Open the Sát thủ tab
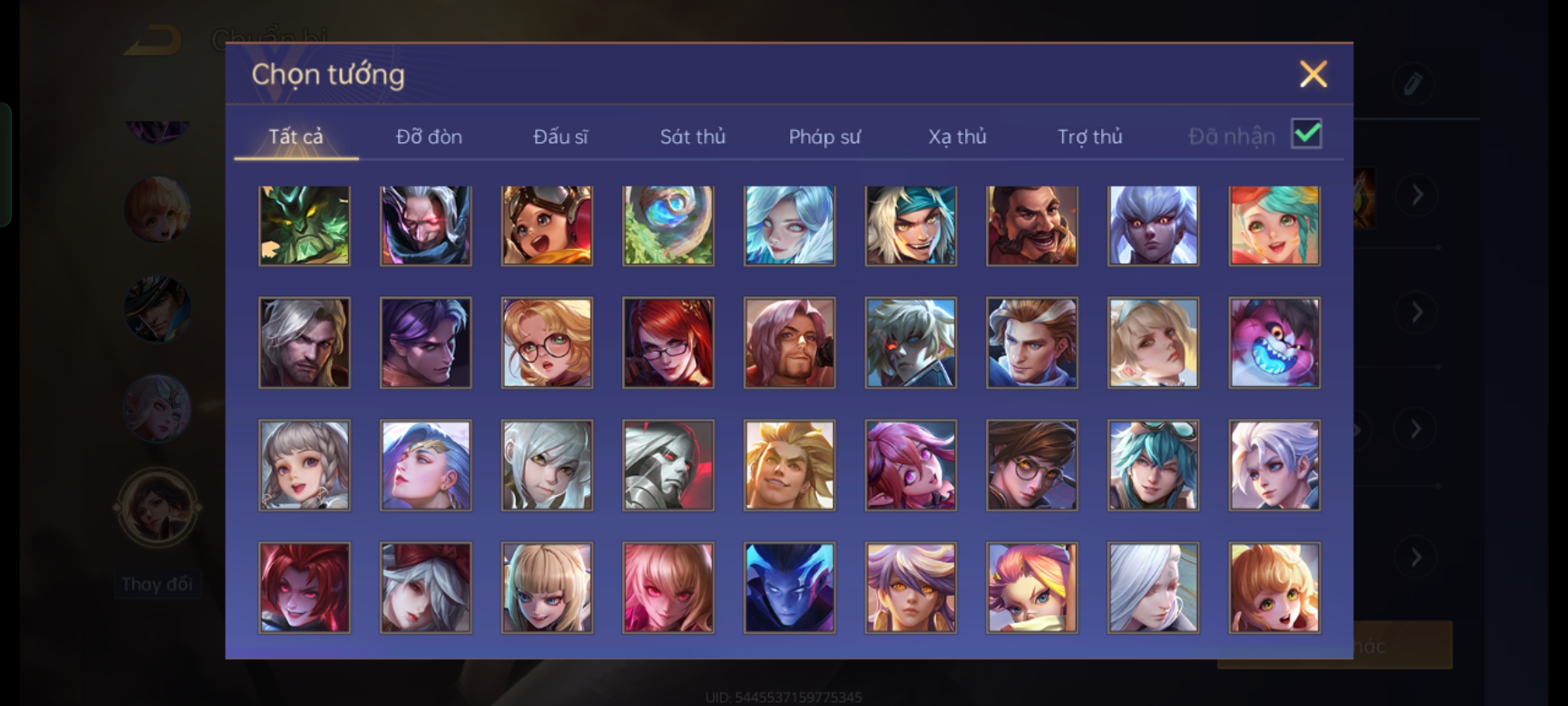This screenshot has height=706, width=1568. [x=693, y=137]
